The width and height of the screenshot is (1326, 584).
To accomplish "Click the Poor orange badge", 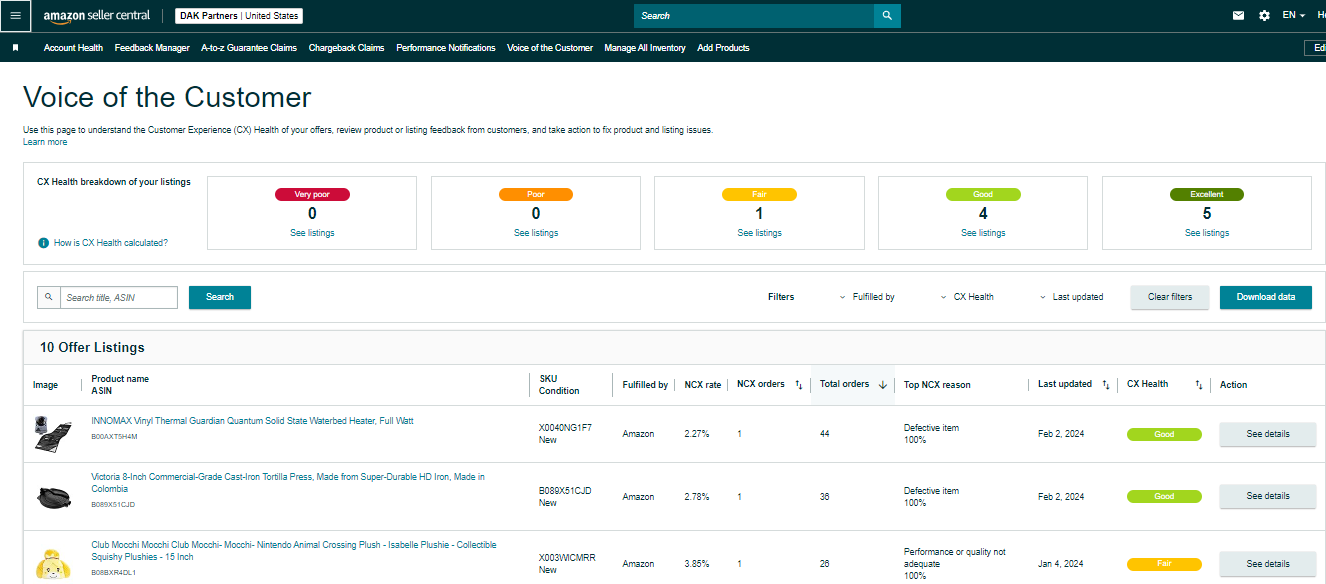I will 536,194.
